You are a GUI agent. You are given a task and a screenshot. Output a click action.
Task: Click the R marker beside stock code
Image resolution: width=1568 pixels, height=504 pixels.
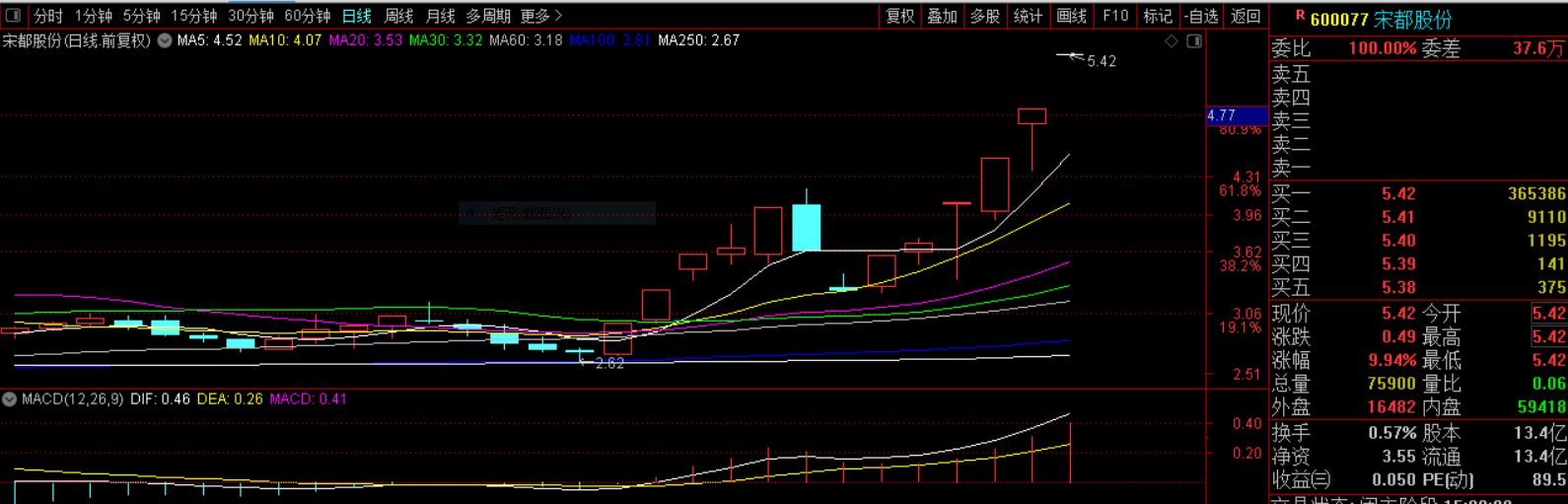coord(1300,16)
